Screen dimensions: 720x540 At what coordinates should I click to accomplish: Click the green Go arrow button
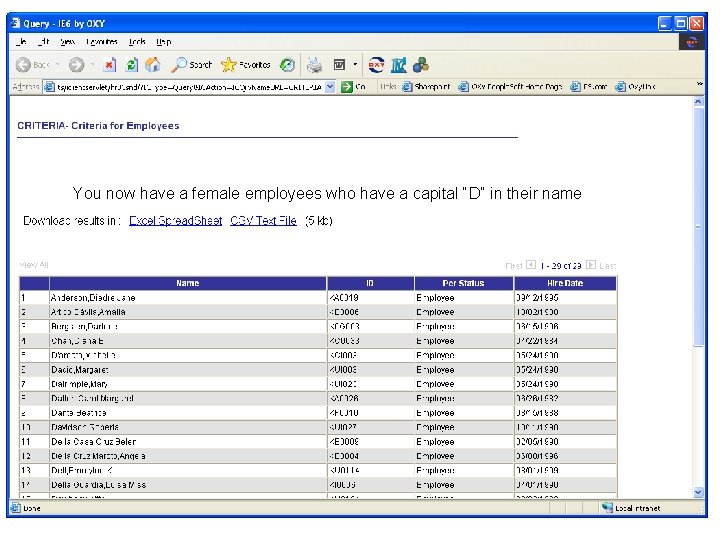[x=347, y=86]
